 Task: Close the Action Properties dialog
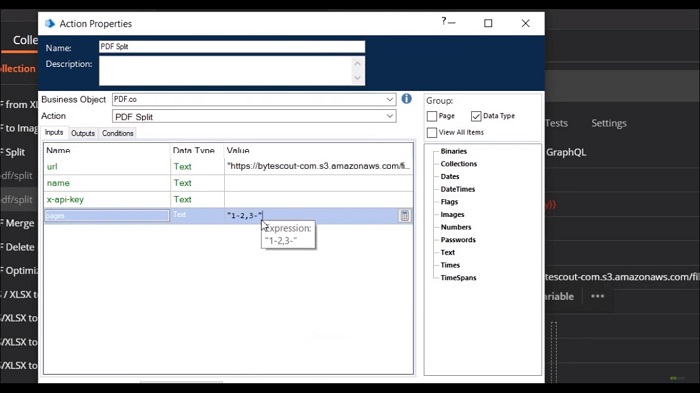click(525, 23)
